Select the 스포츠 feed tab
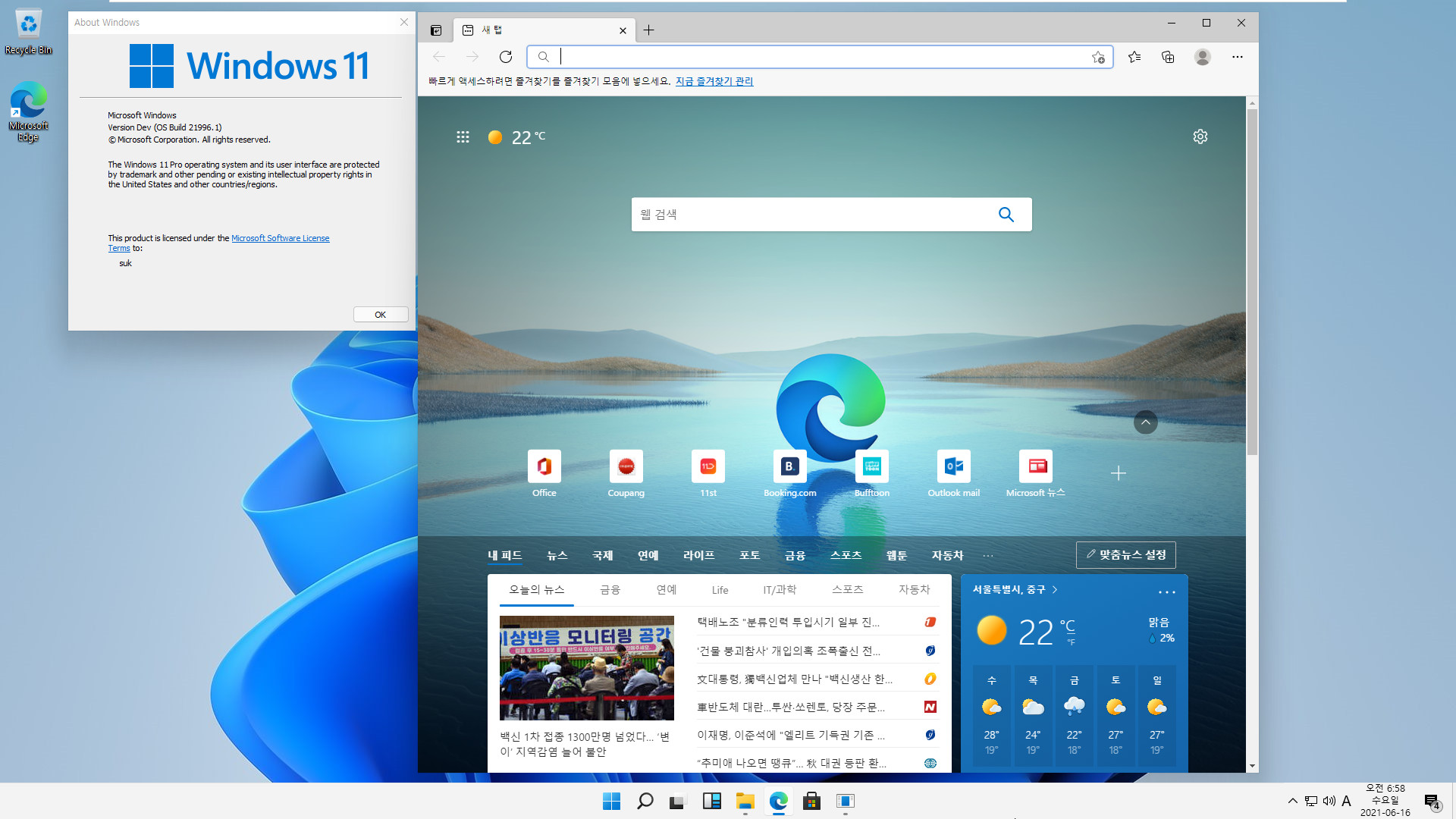This screenshot has height=819, width=1456. [x=846, y=556]
